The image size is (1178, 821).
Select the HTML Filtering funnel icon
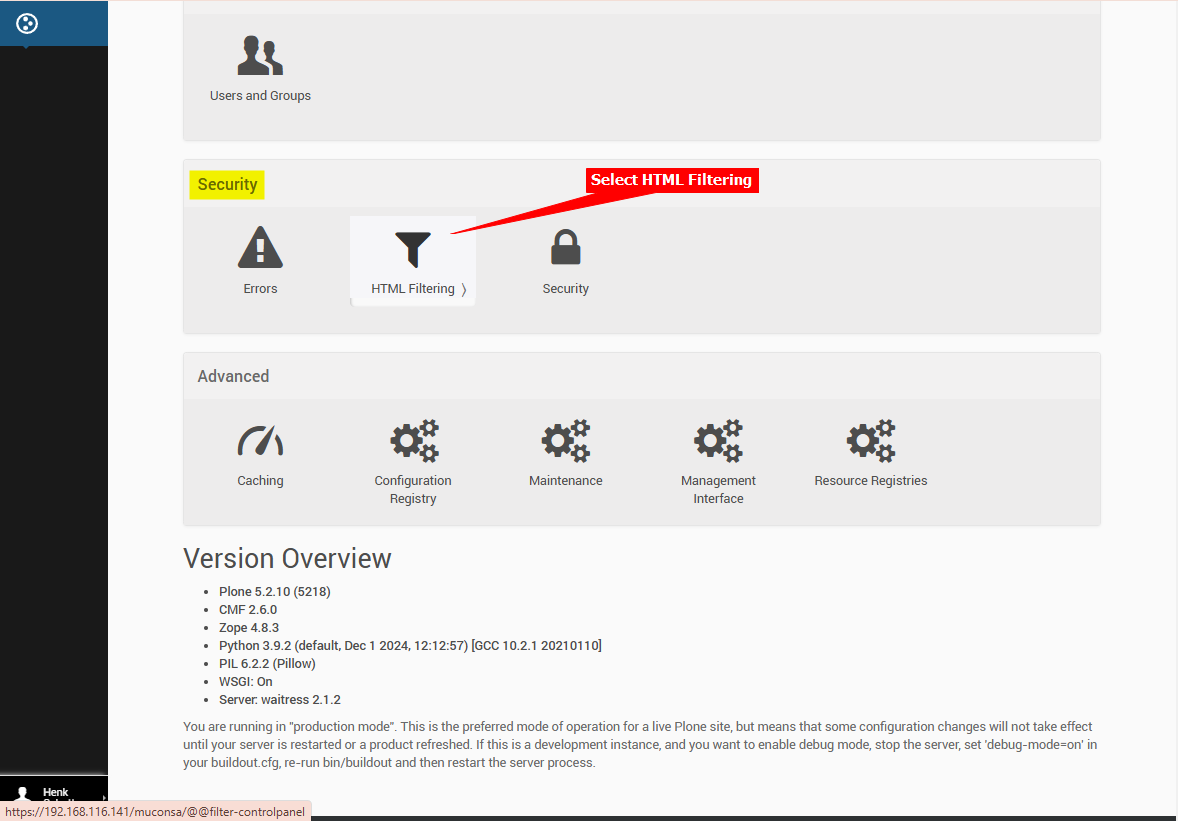412,249
